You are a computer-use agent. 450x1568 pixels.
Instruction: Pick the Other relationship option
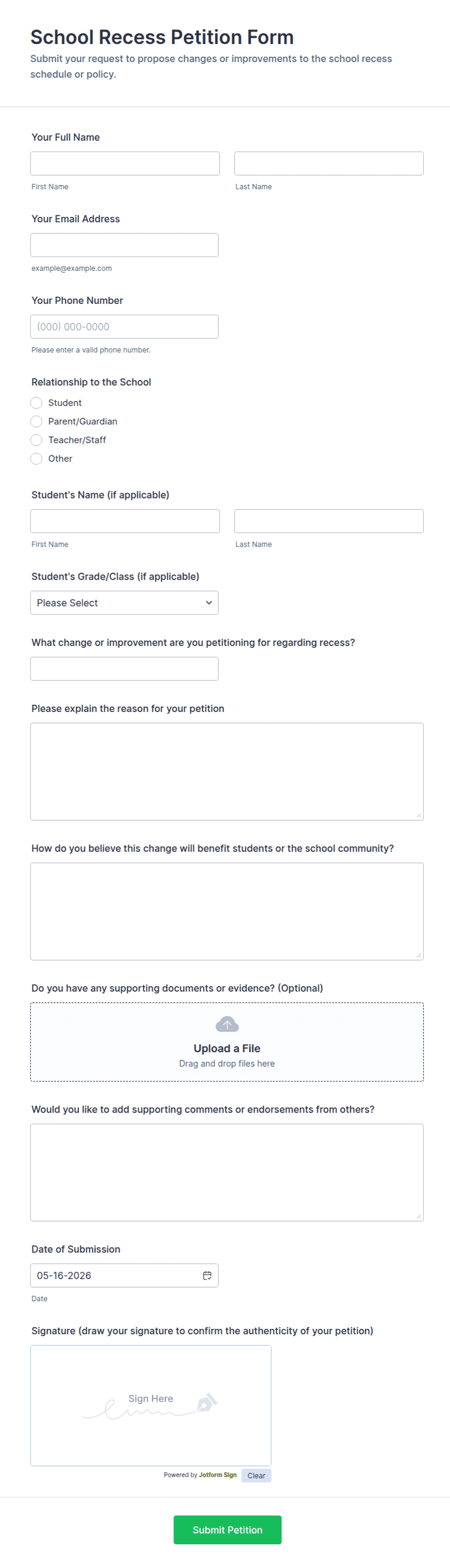click(x=37, y=458)
